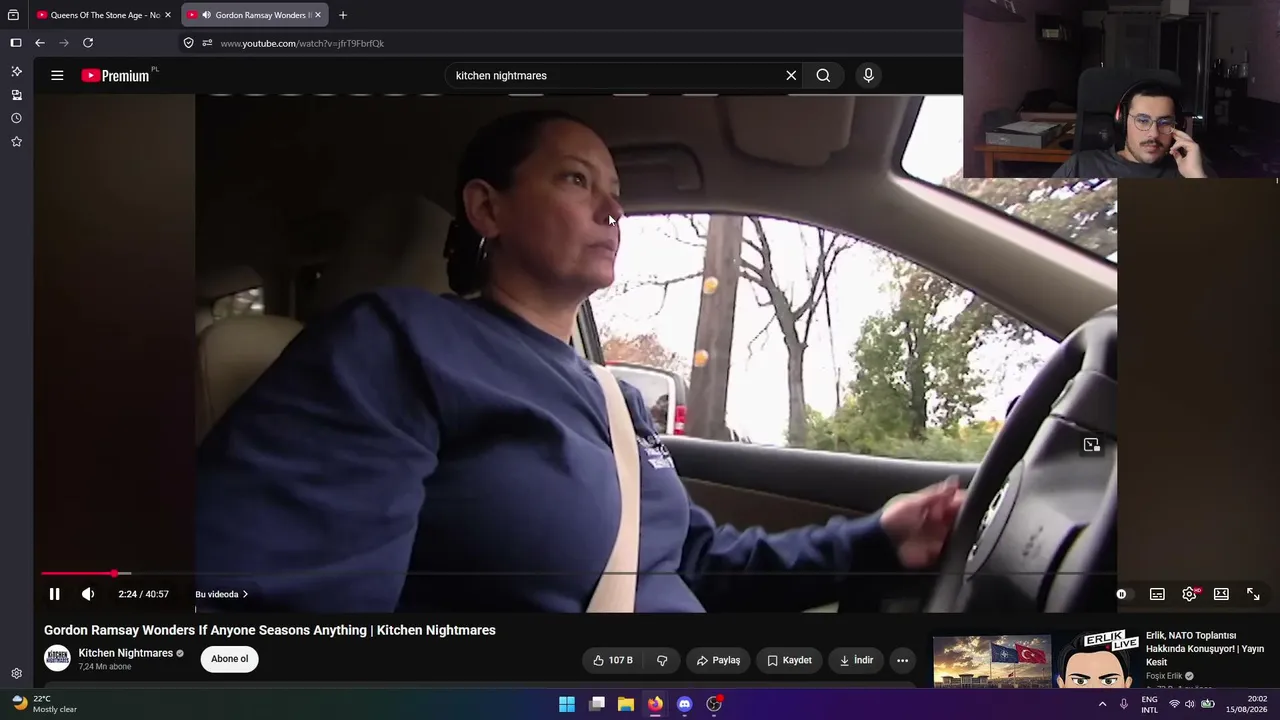Screen dimensions: 1280x720
Task: Open the NATO flags recommended video thumbnail
Action: 1035,661
